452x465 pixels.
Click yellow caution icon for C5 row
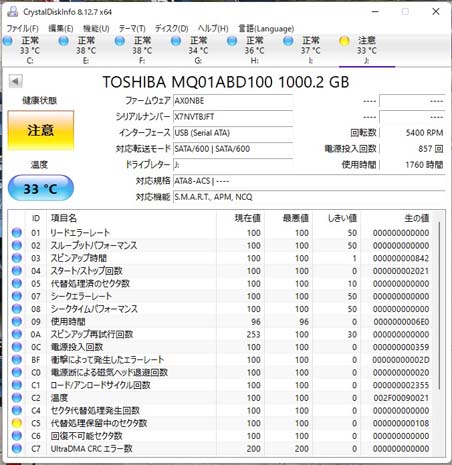[17, 423]
